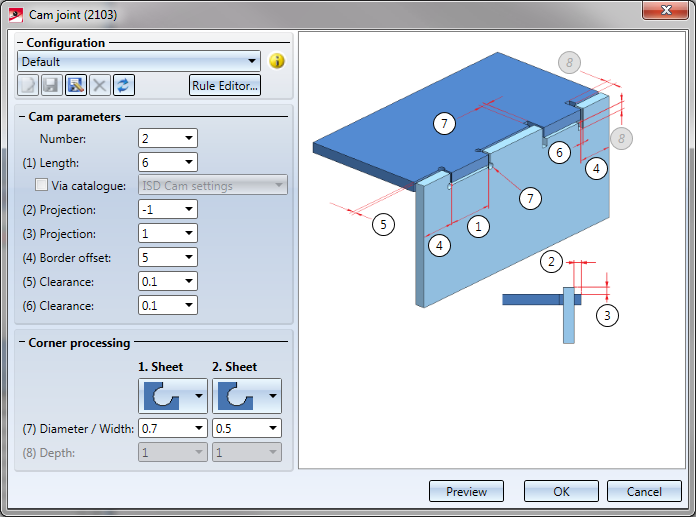Open the (6) Clearance dropdown
696x517 pixels.
168,305
